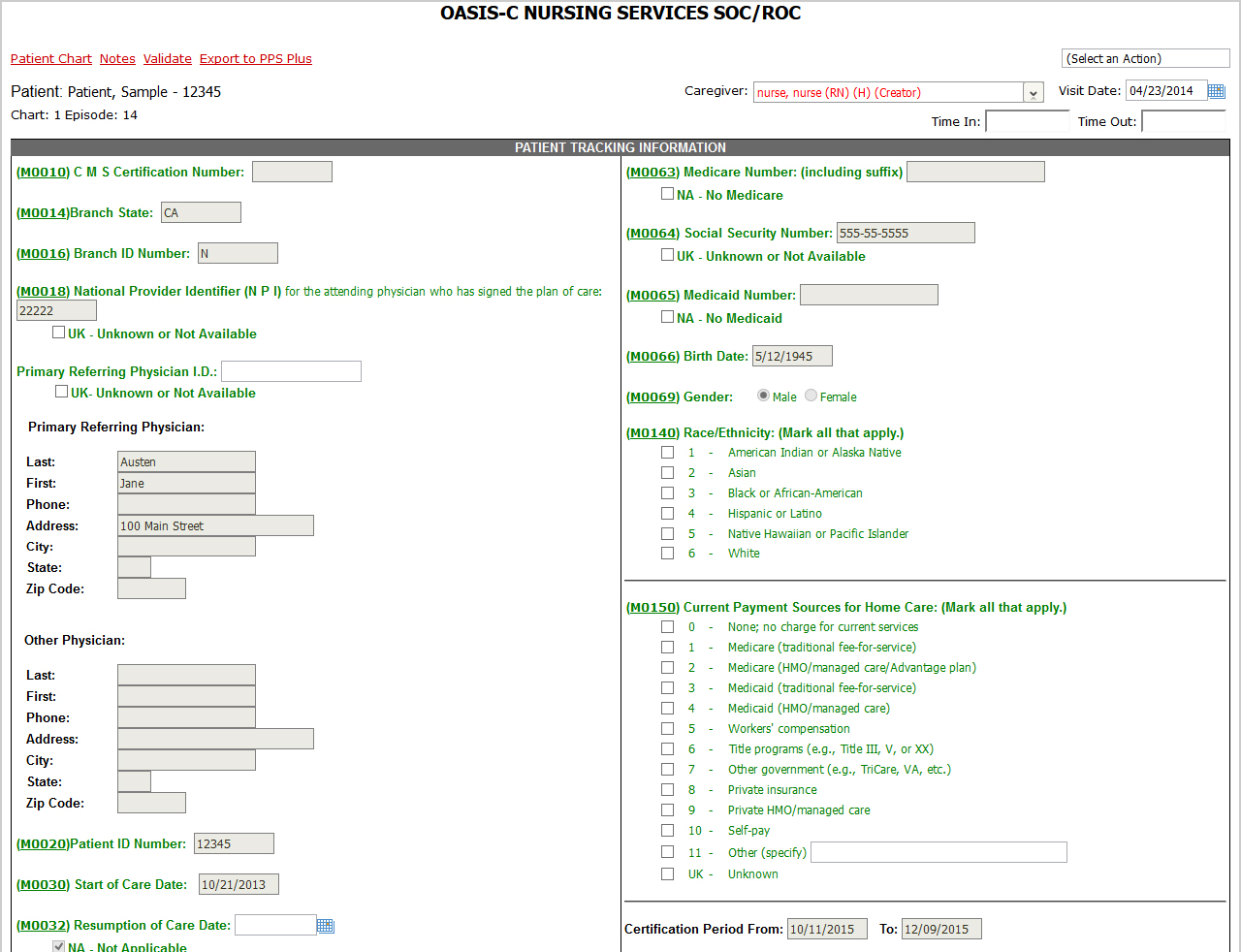Select Female gender radio button

click(x=811, y=396)
